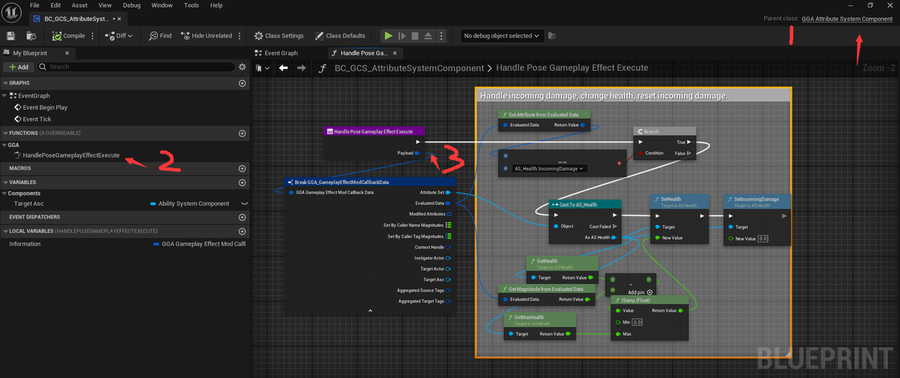Click the Add button in My Blueprint
This screenshot has height=378, width=900.
pos(18,67)
